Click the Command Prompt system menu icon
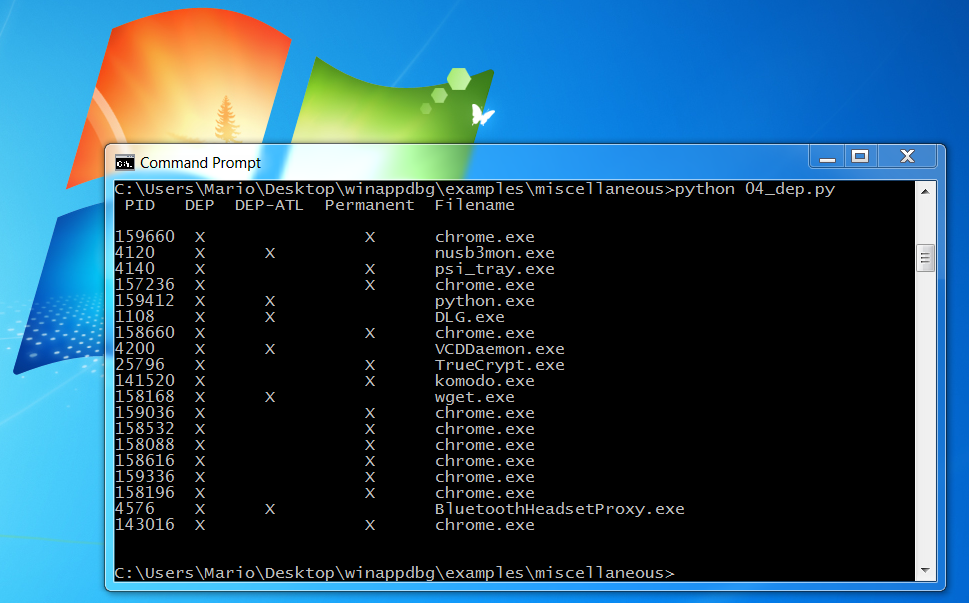 click(x=125, y=163)
